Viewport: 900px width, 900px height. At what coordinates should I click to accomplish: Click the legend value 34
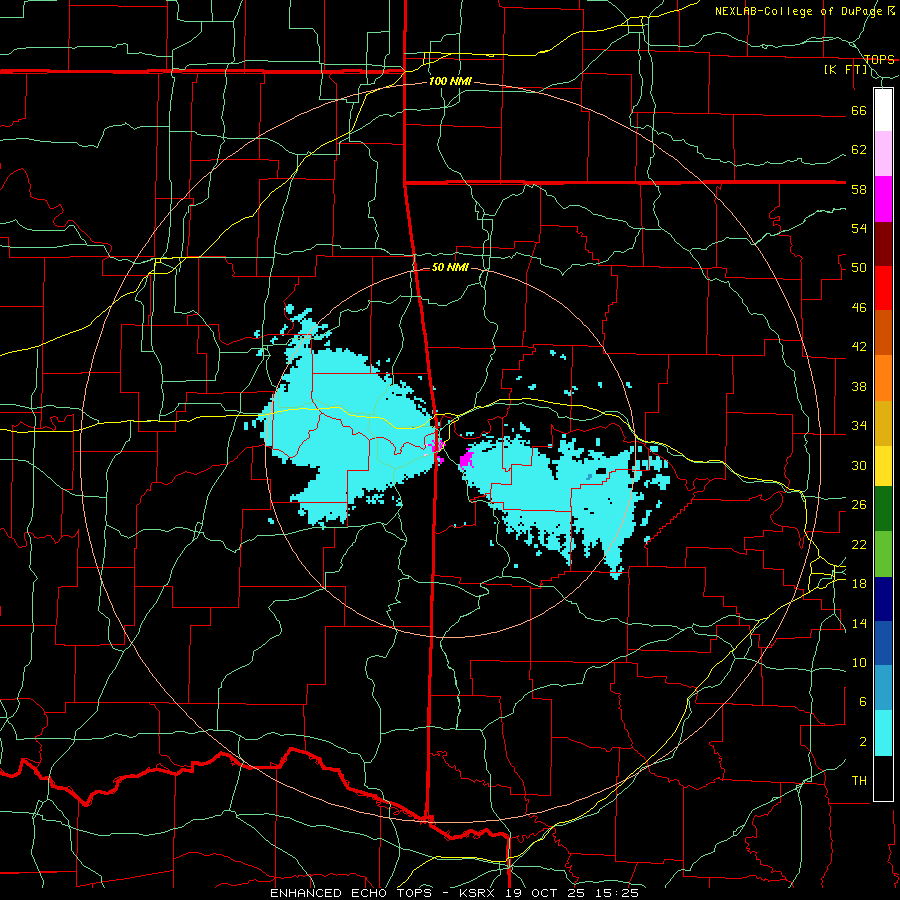tap(859, 426)
